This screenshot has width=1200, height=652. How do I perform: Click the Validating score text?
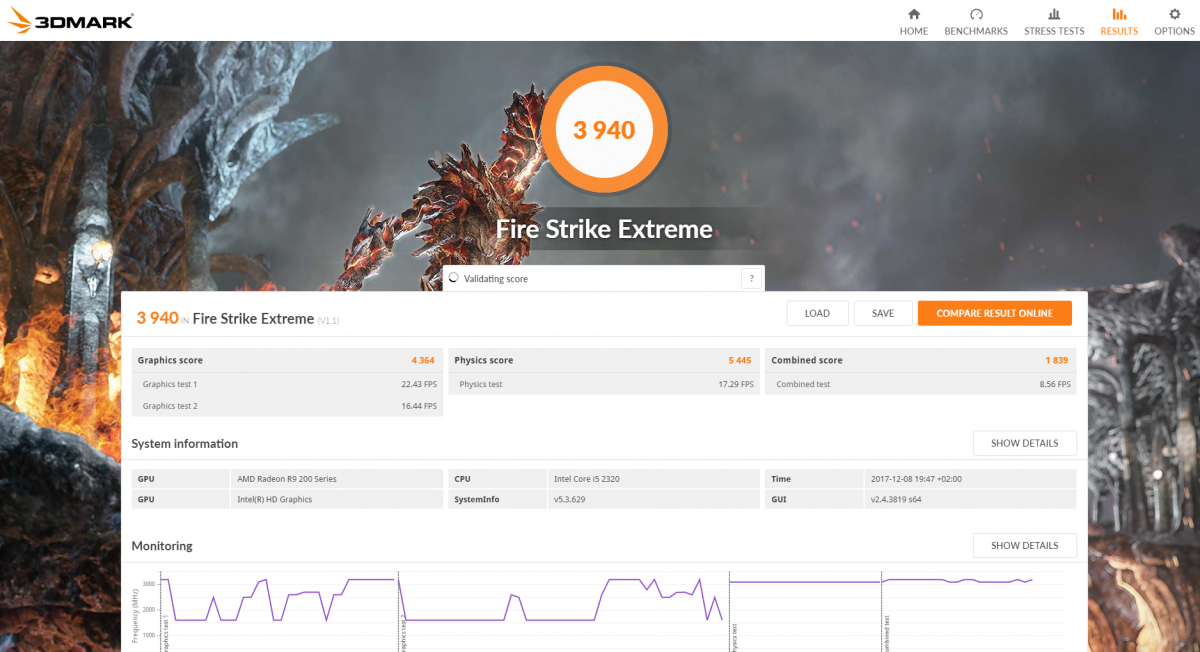(496, 279)
